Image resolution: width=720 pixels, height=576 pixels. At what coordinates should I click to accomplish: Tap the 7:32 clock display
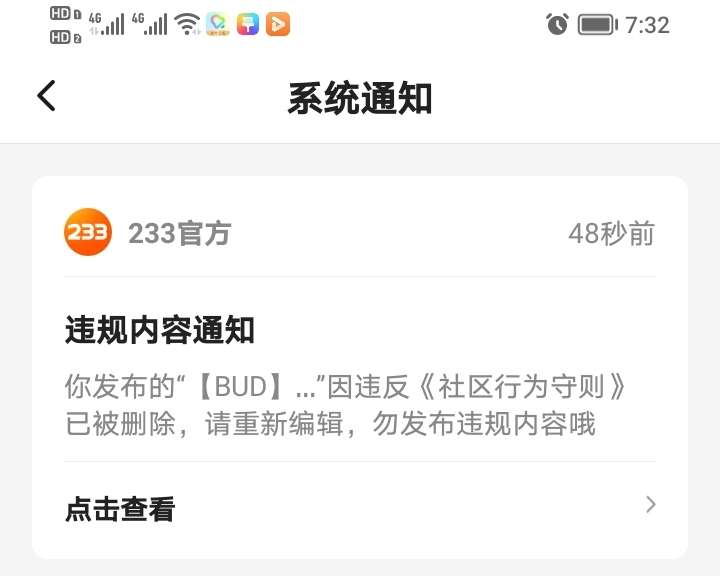click(x=647, y=25)
